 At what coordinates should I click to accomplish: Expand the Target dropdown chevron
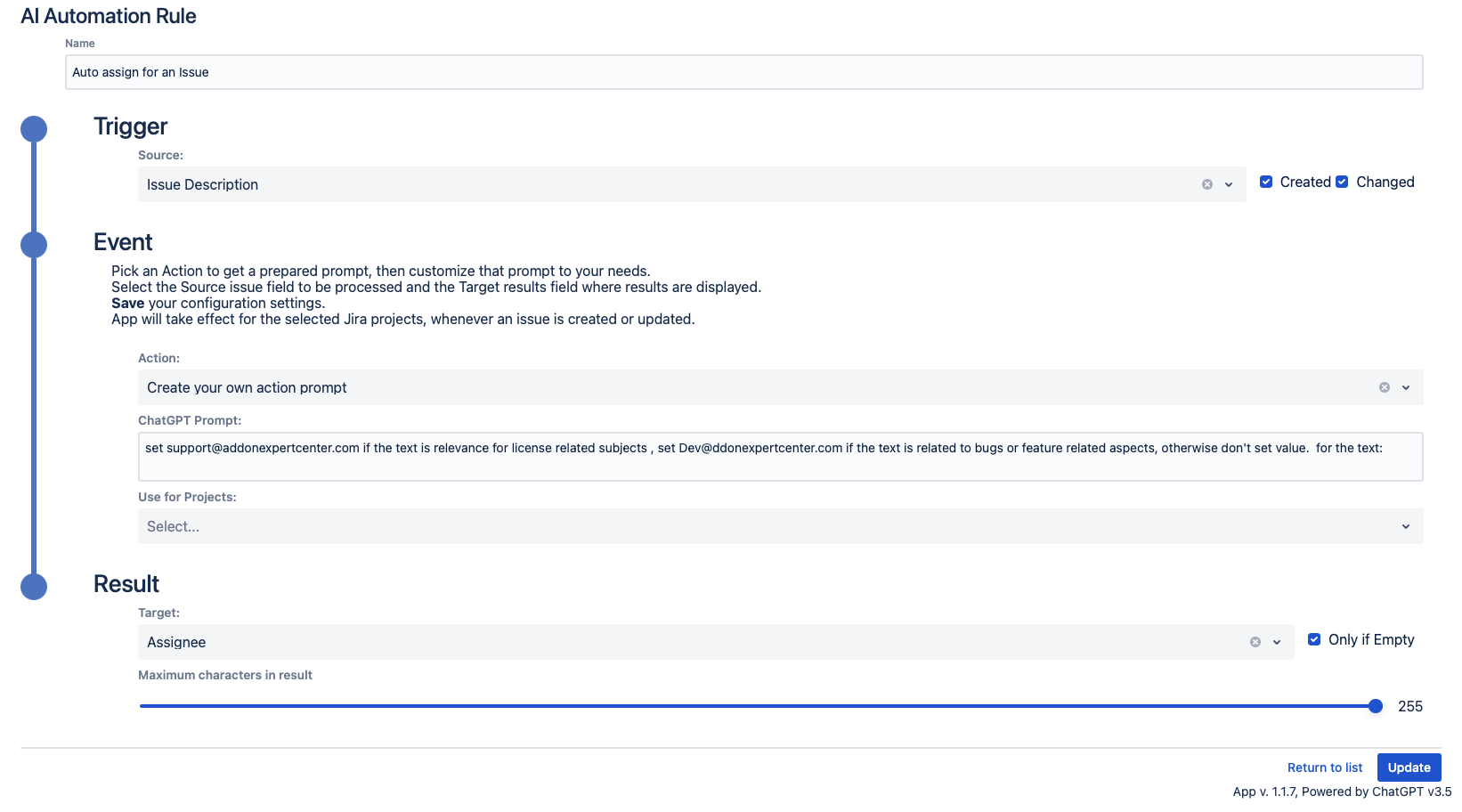tap(1277, 642)
